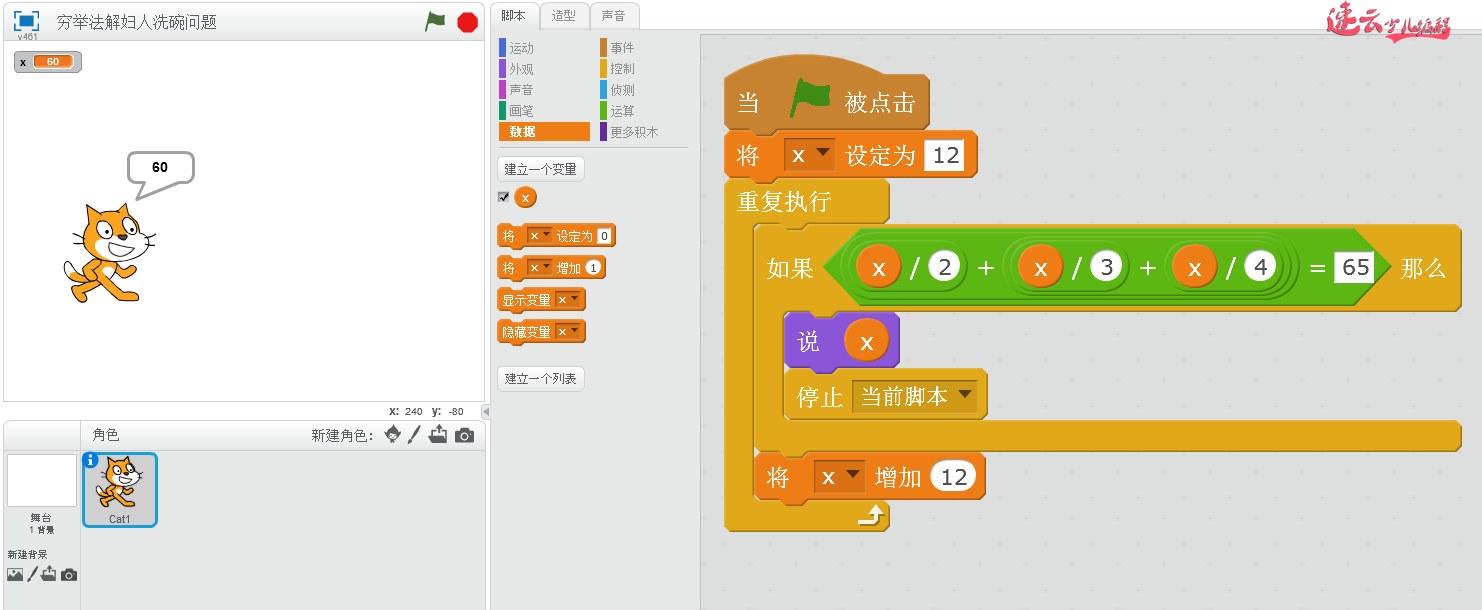The width and height of the screenshot is (1482, 610).
Task: Select the Cat1 sprite thumbnail
Action: point(119,489)
